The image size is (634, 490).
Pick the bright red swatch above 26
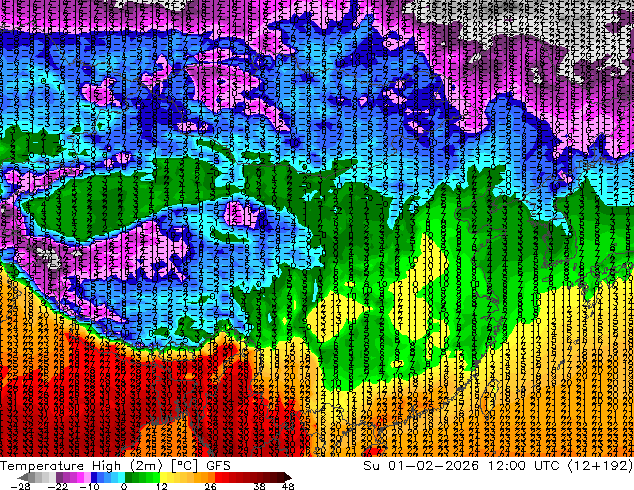tap(218, 477)
